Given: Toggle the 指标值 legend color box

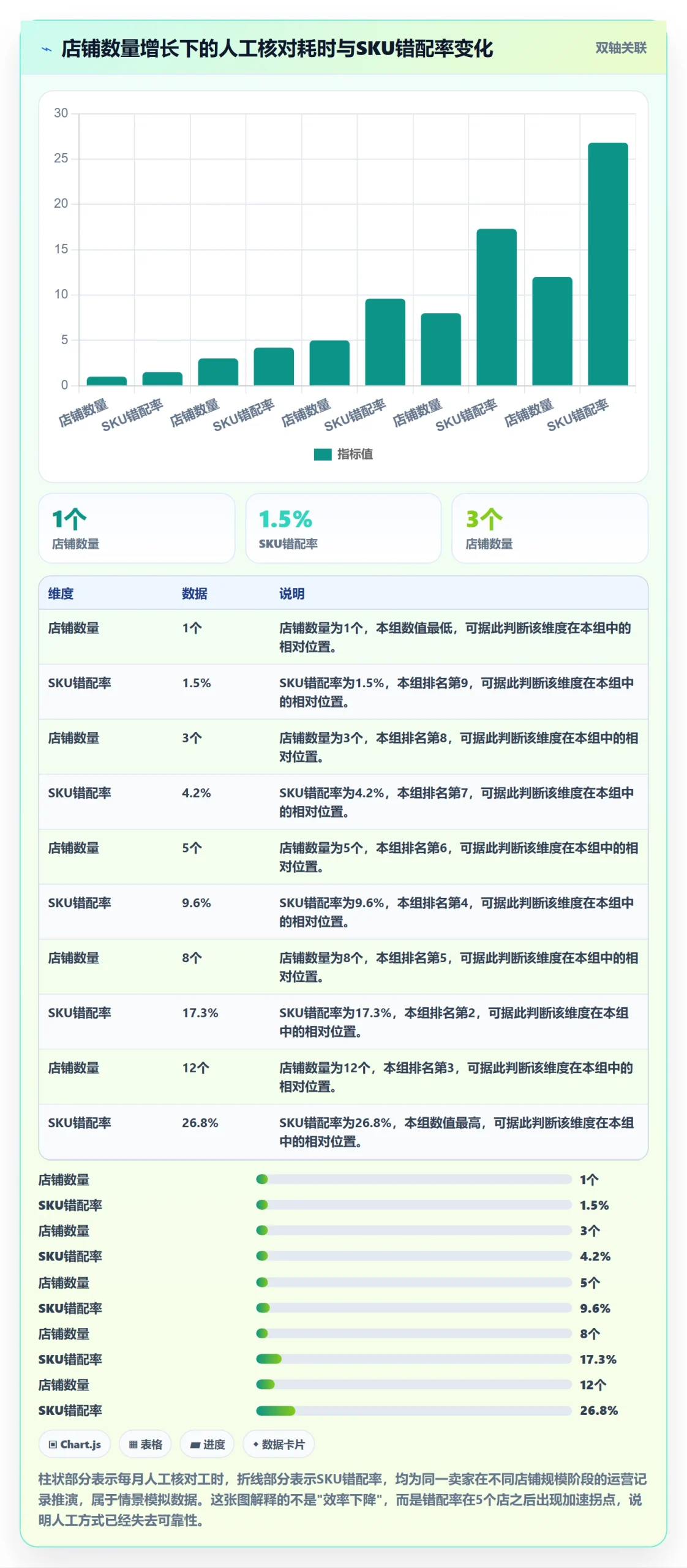Looking at the screenshot, I should pyautogui.click(x=322, y=454).
